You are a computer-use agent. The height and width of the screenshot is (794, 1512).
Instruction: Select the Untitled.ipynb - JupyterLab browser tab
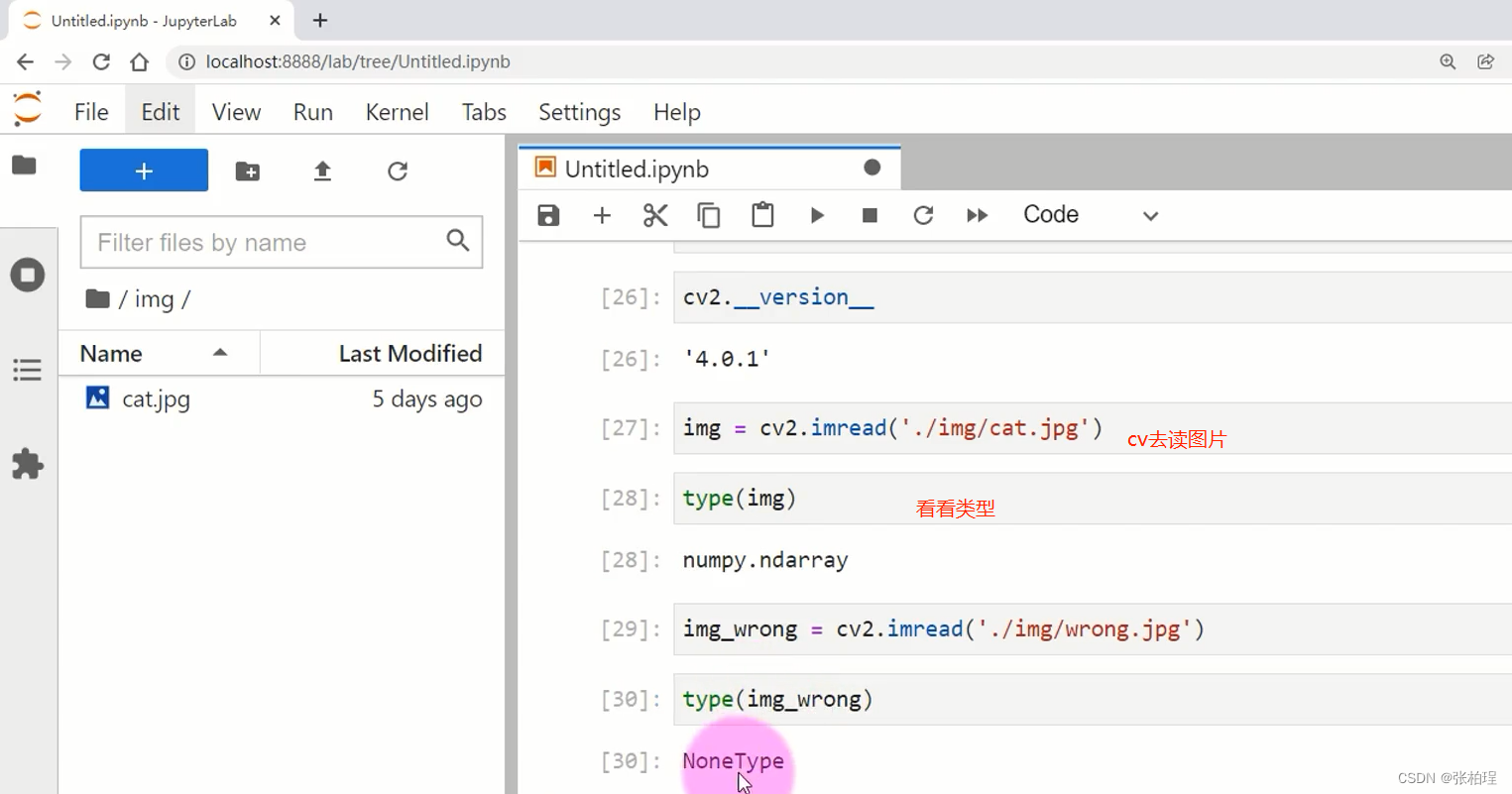pos(153,20)
